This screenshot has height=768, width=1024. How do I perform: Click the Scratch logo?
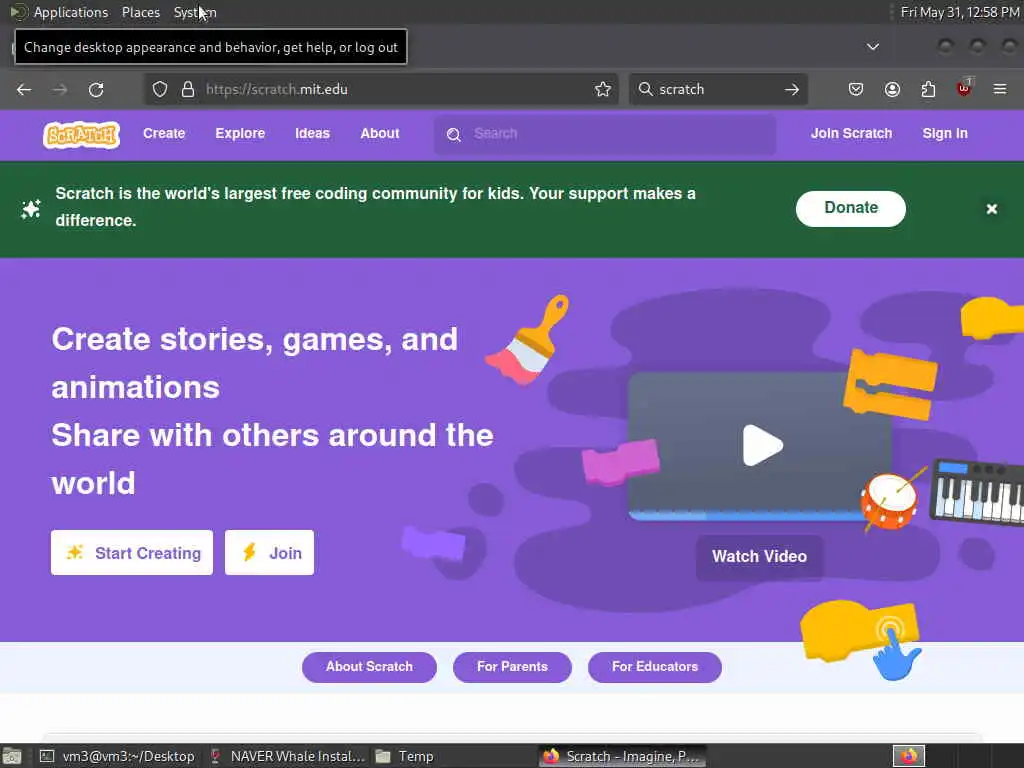tap(82, 135)
